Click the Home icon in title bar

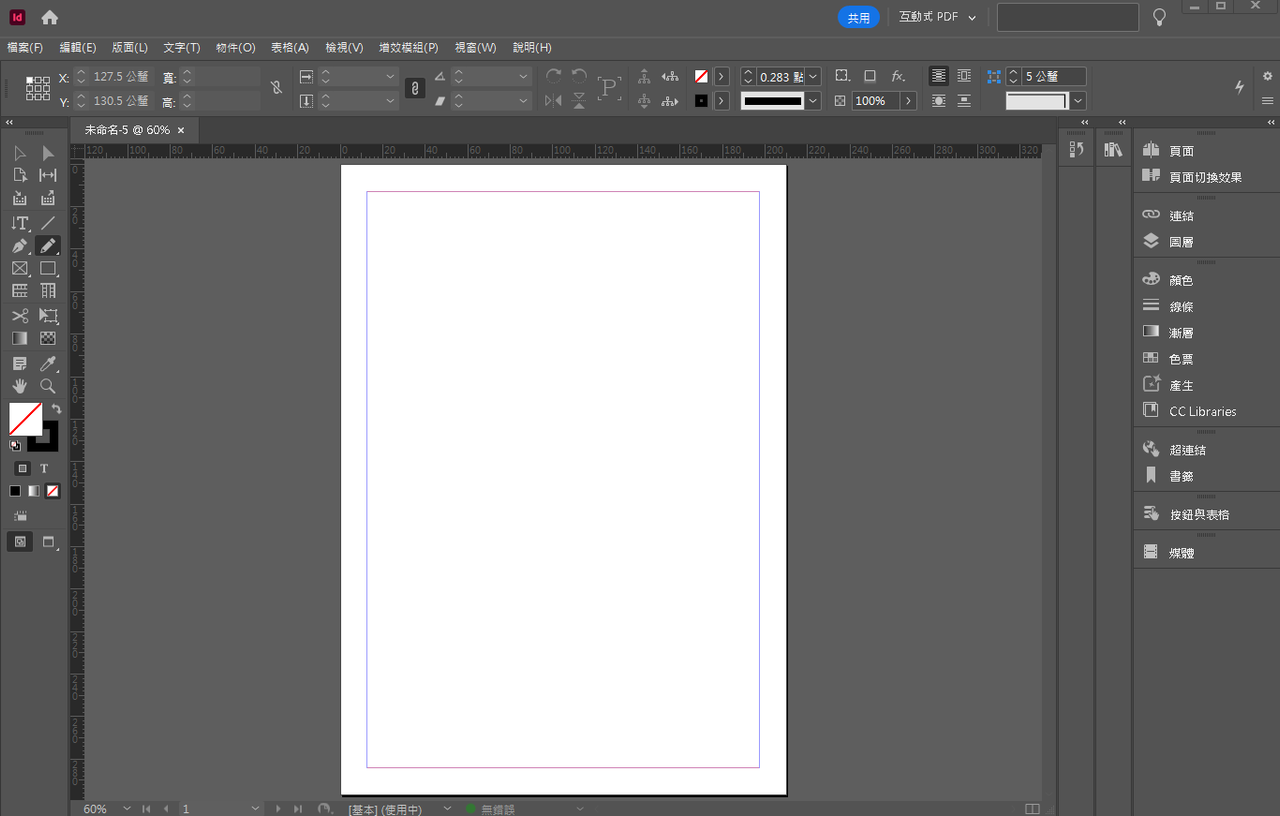click(x=49, y=17)
